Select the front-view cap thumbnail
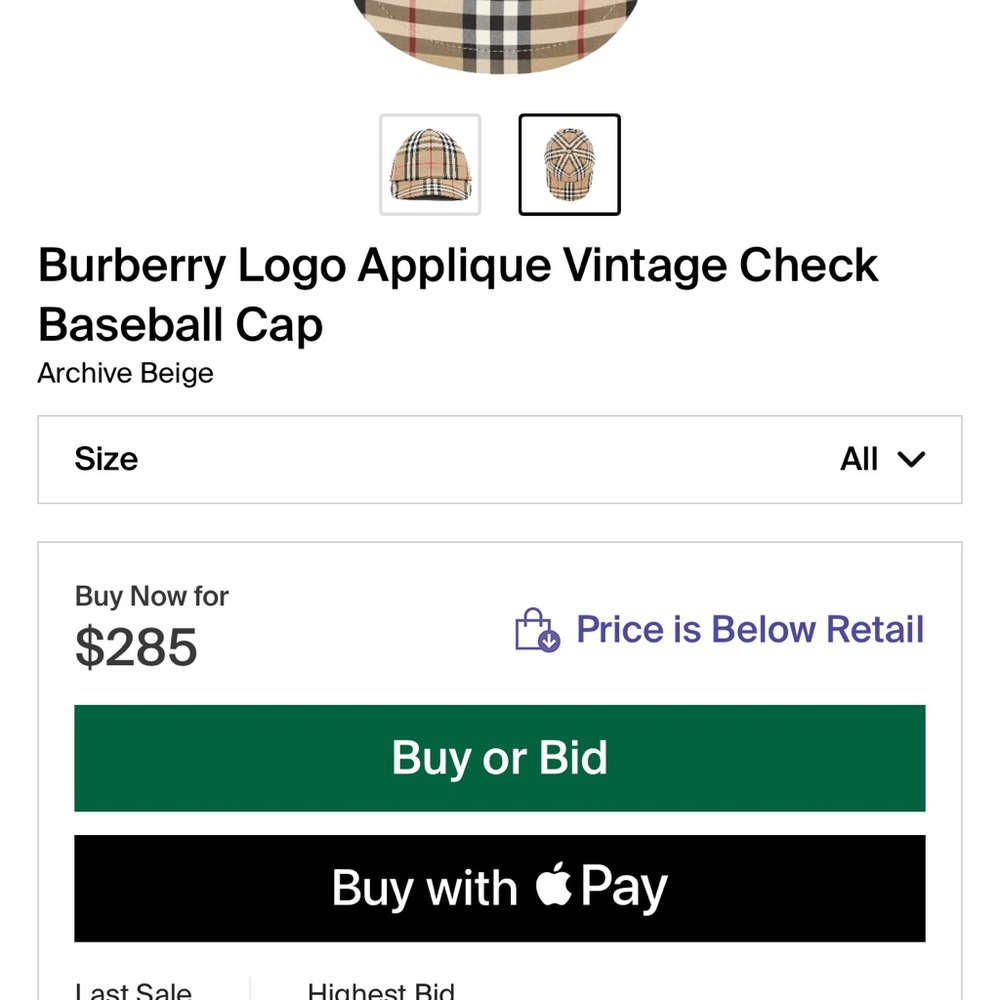Screen dimensions: 1000x1000 coord(430,164)
